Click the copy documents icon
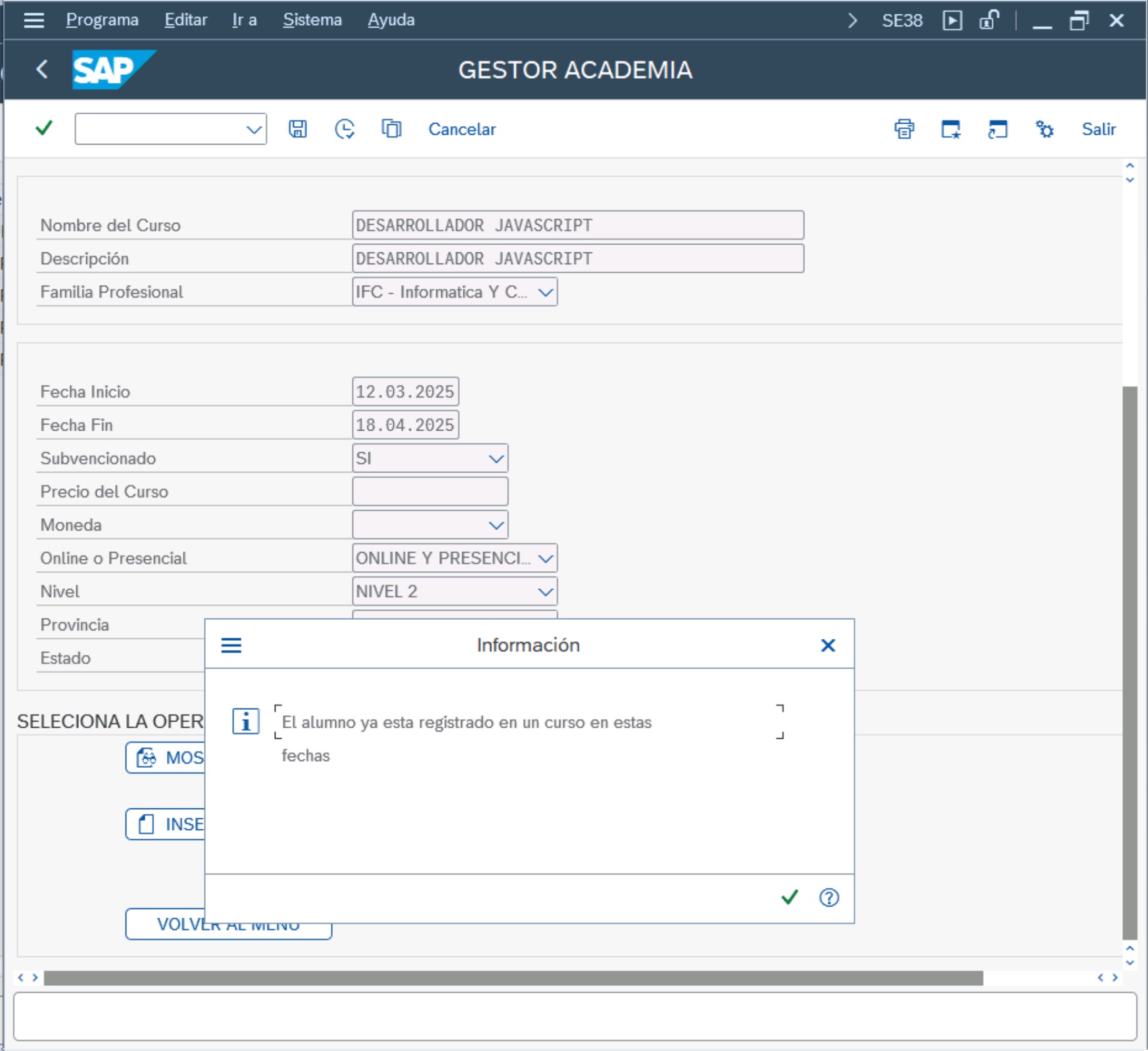 pos(391,129)
